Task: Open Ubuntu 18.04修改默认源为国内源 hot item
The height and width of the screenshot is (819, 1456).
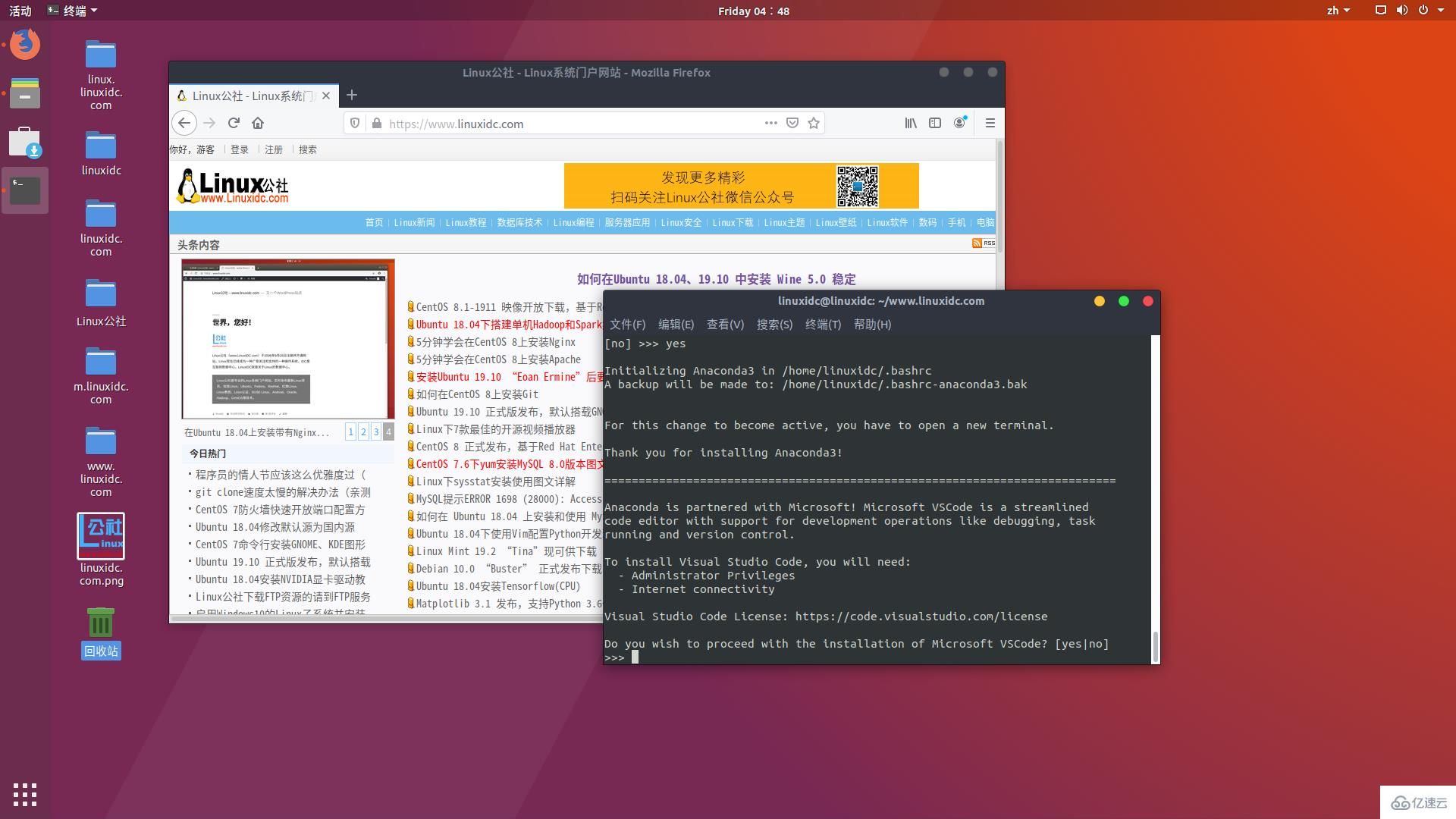Action: point(275,527)
